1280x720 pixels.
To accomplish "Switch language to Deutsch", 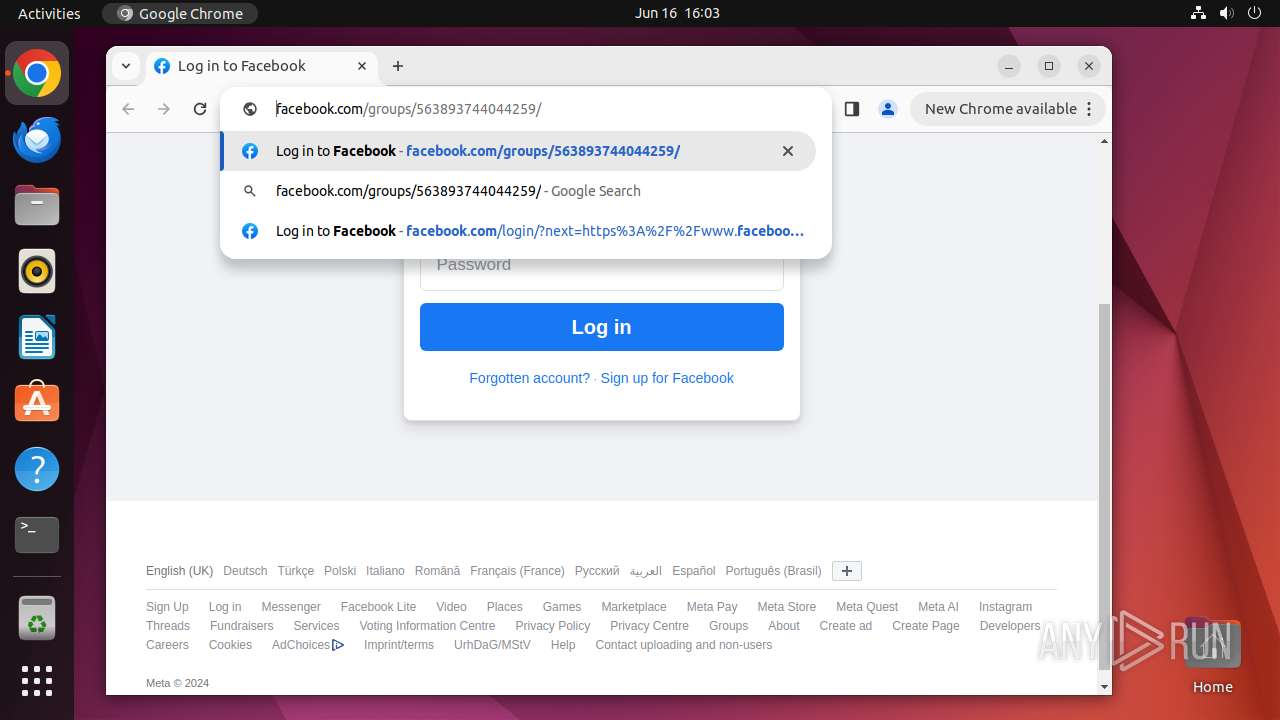I will 245,571.
